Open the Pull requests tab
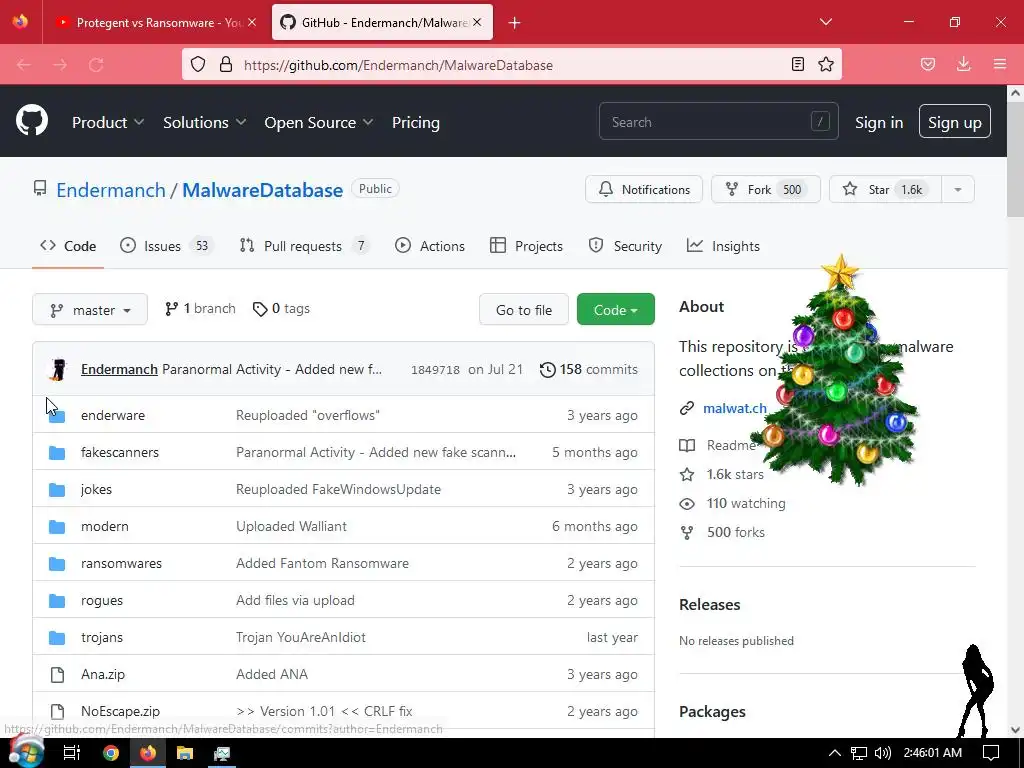Viewport: 1024px width, 768px height. tap(304, 246)
